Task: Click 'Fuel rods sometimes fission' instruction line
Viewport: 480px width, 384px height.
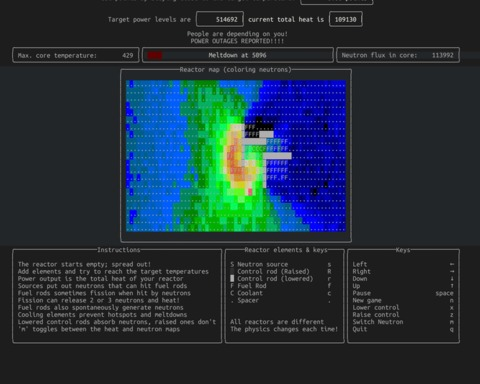Action: coord(104,293)
